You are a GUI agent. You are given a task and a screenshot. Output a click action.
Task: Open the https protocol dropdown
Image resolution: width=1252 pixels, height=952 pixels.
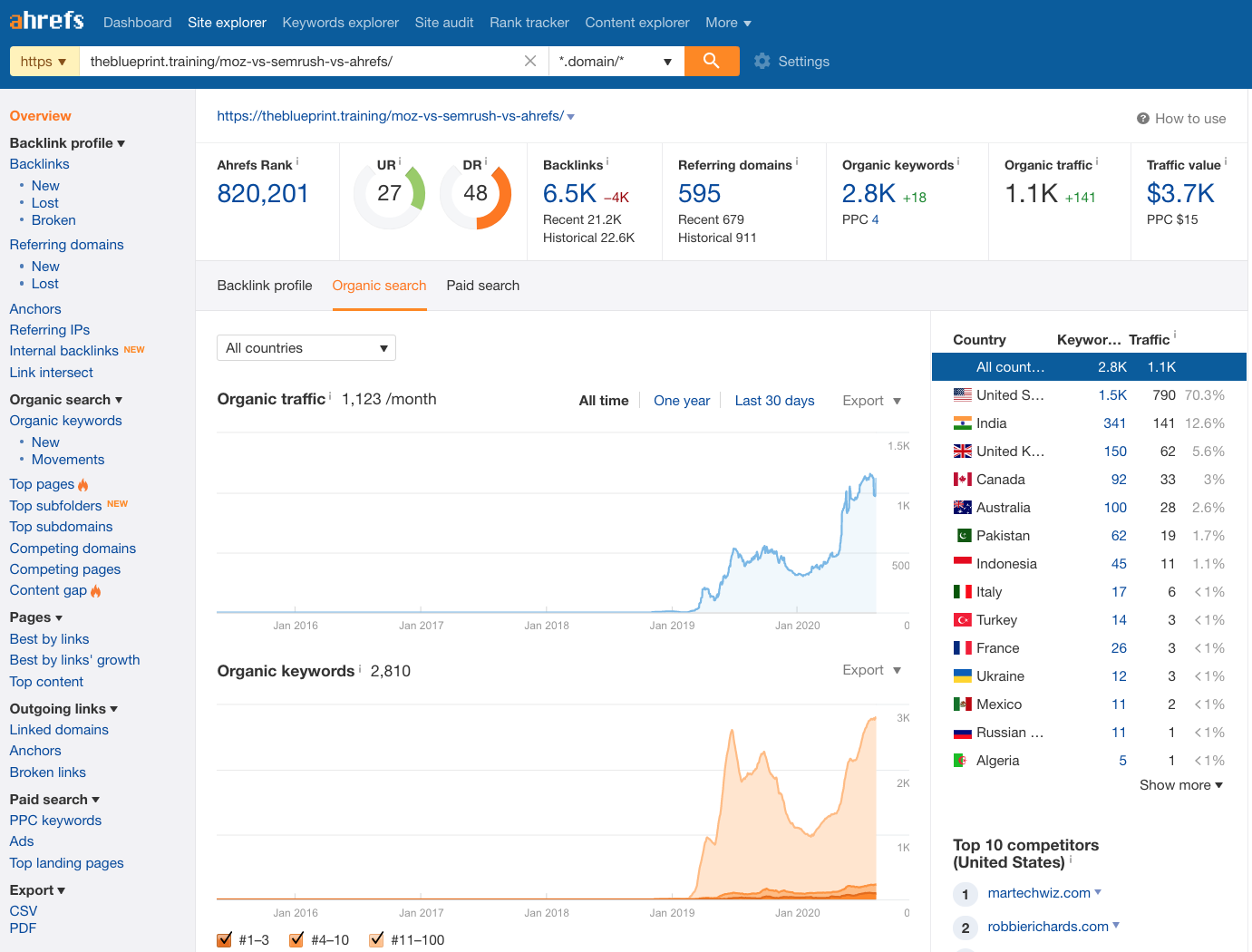pos(44,61)
